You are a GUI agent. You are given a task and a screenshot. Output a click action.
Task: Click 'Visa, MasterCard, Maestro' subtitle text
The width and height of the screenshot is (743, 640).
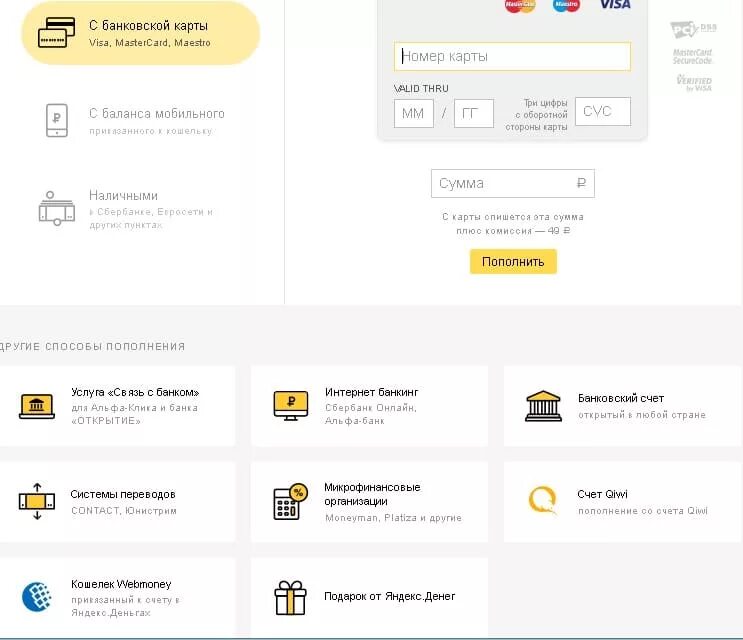click(150, 43)
